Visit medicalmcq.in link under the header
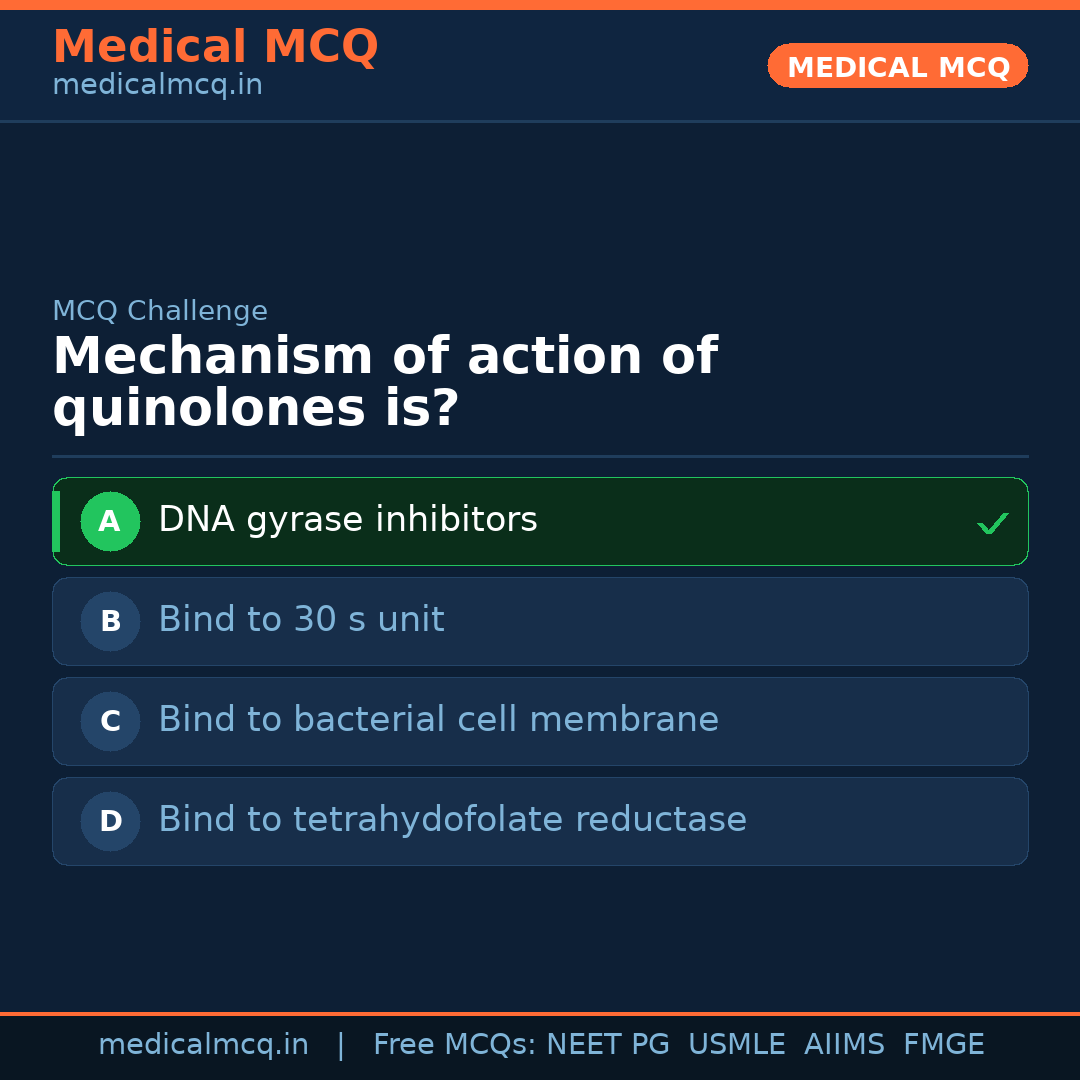The width and height of the screenshot is (1080, 1080). point(157,86)
